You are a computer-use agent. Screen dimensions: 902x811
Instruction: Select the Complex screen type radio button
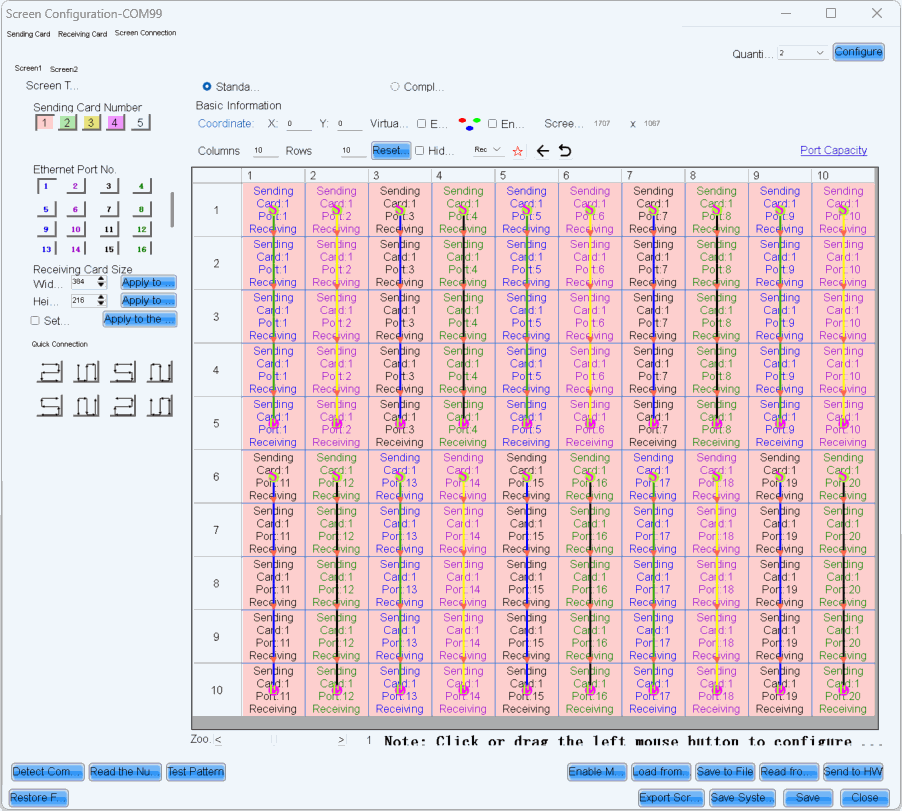pyautogui.click(x=395, y=87)
